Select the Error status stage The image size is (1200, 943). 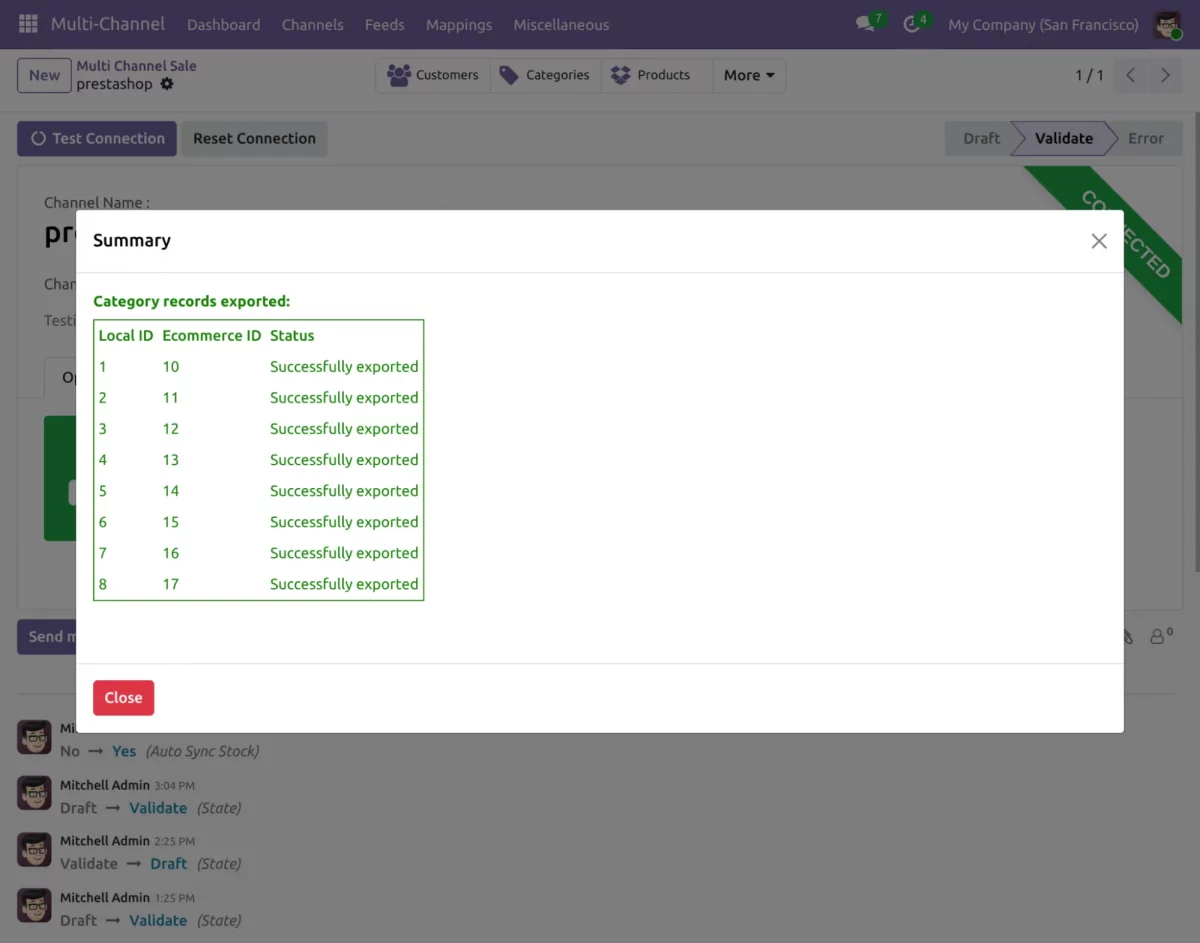pos(1145,139)
